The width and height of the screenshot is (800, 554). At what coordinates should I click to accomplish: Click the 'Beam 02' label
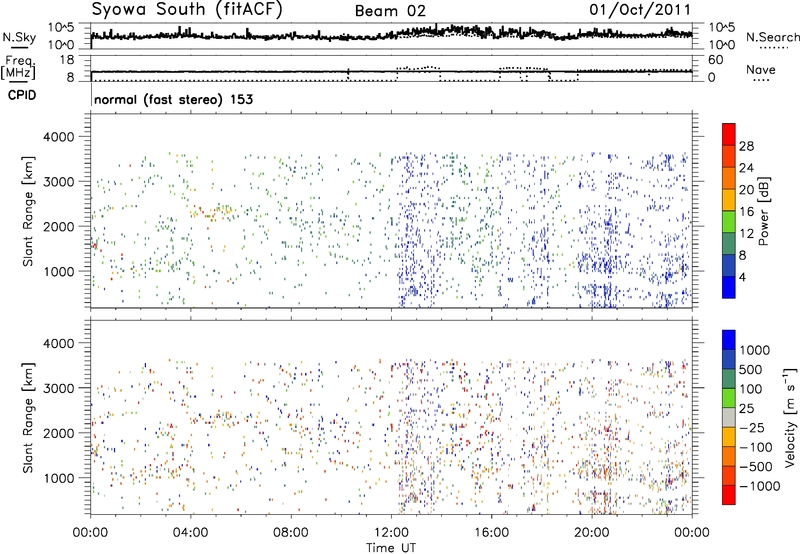point(390,11)
